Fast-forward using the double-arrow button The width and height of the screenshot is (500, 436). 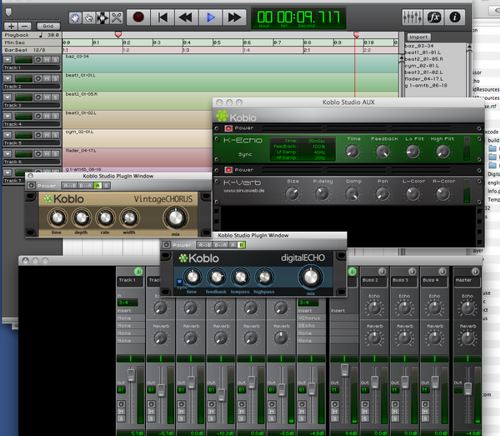234,17
